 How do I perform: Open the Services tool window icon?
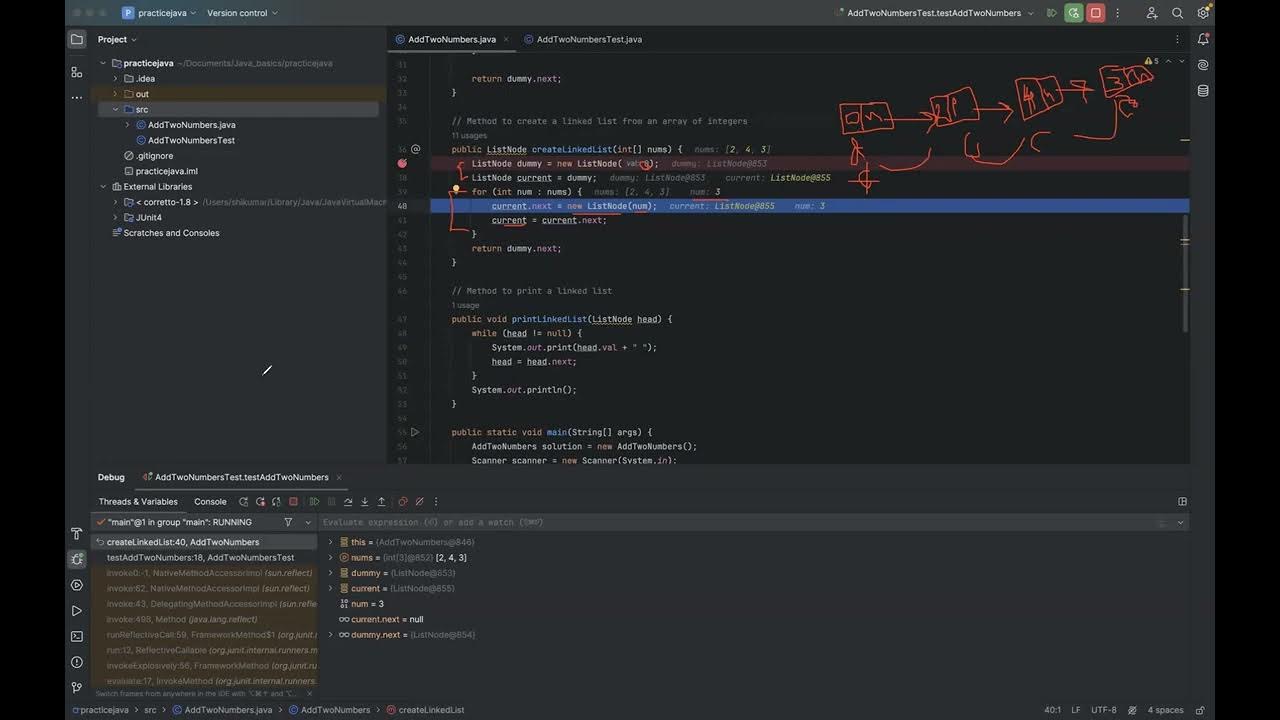(77, 585)
